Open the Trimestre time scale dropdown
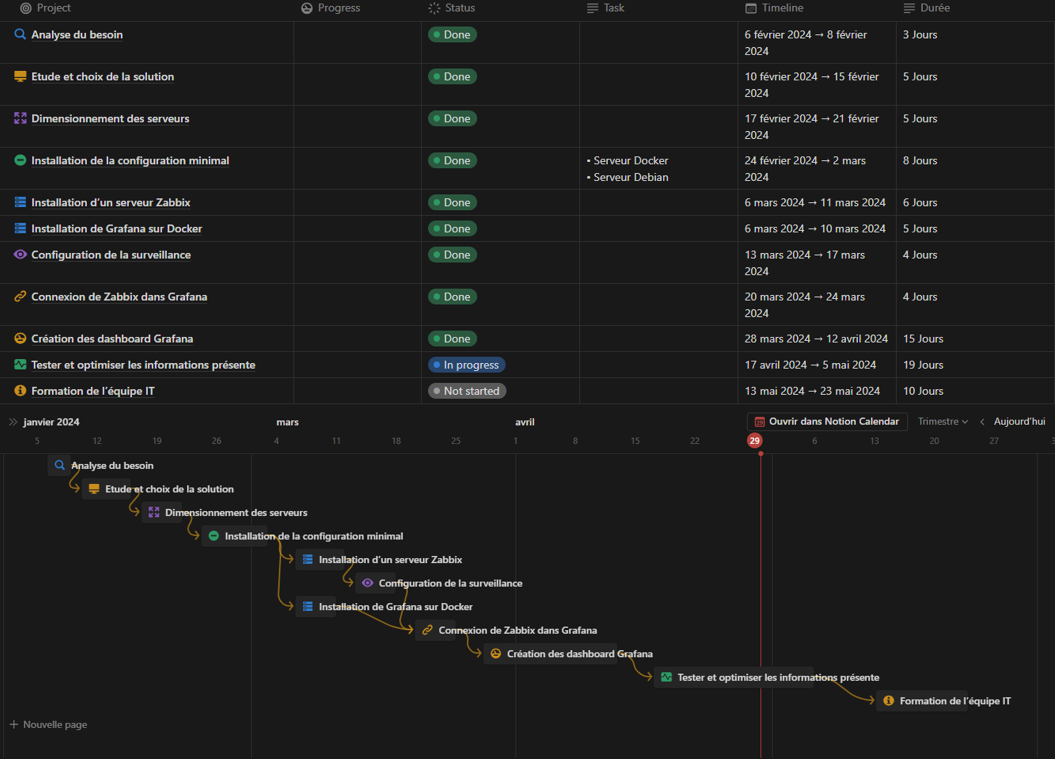 point(942,422)
